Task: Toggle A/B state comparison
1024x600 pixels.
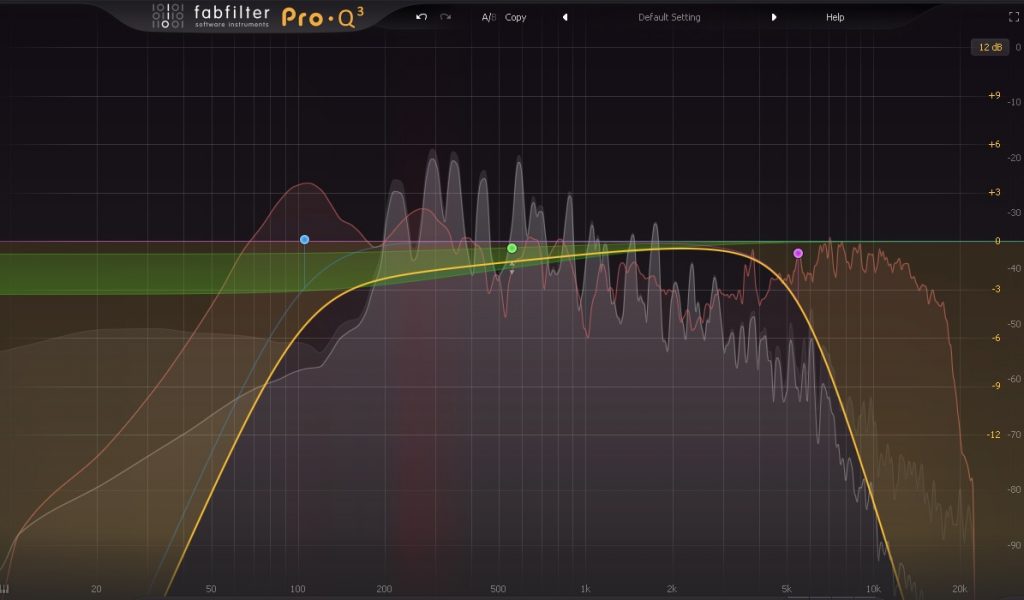Action: 488,17
